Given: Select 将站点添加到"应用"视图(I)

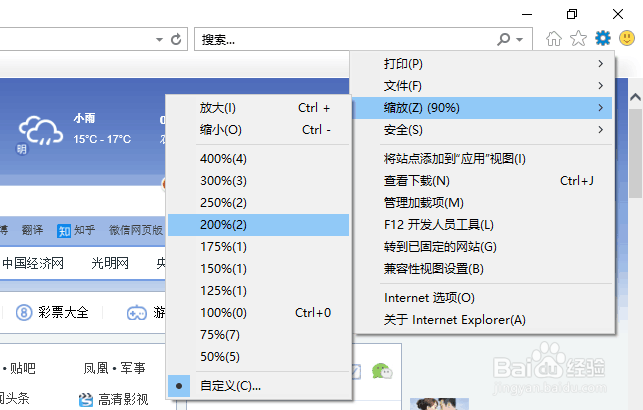Looking at the screenshot, I should pyautogui.click(x=482, y=159).
